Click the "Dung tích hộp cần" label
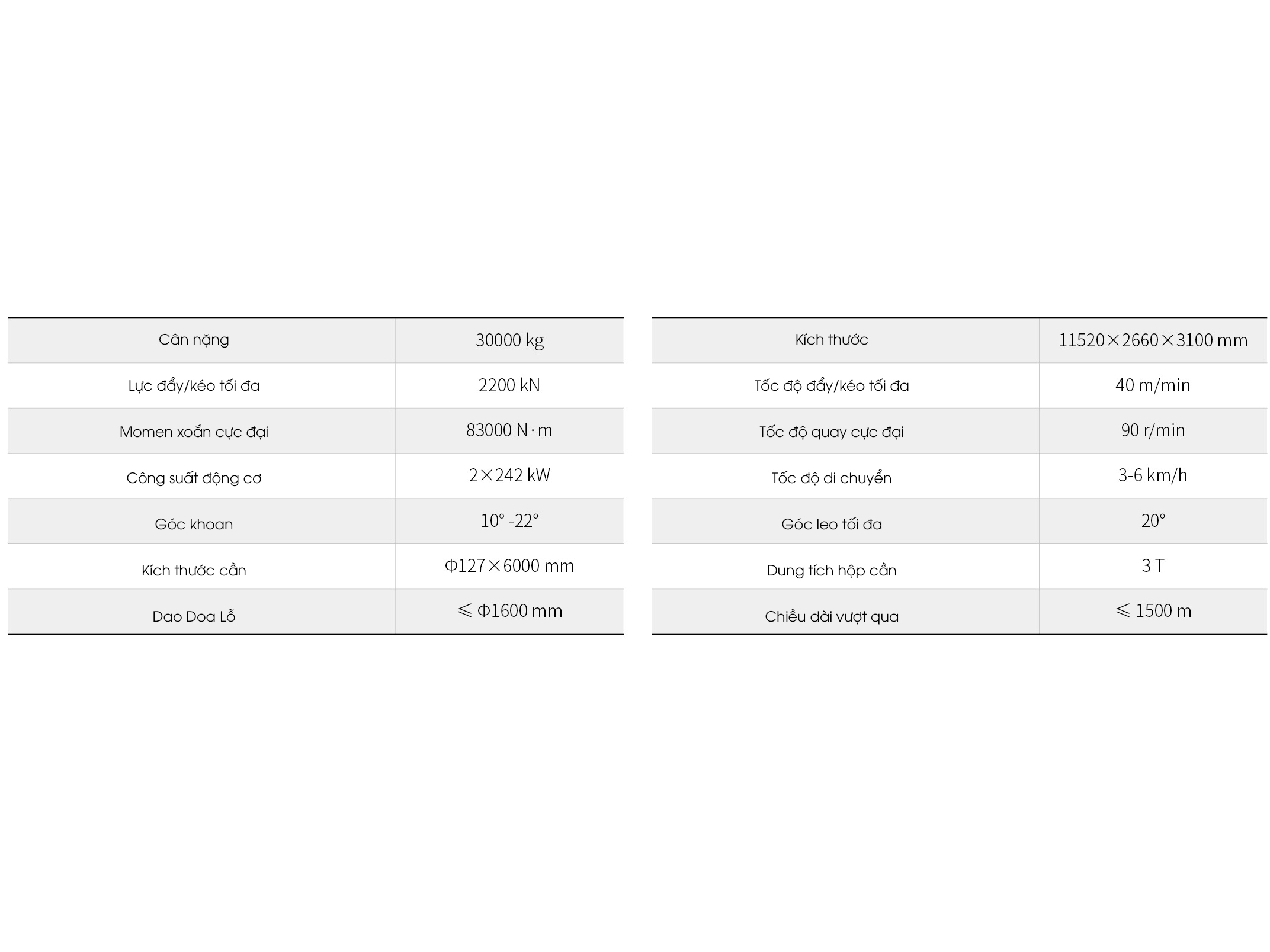1270x952 pixels. point(832,571)
